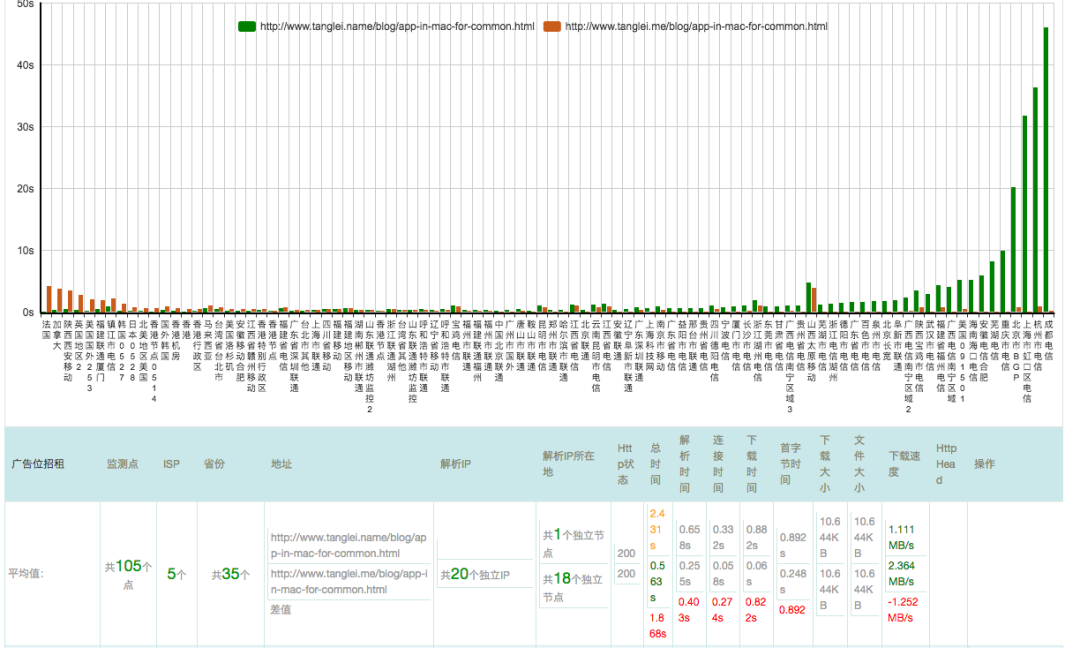The width and height of the screenshot is (1080, 648).
Task: Toggle the tanglei.me series legend label
Action: pos(696,26)
